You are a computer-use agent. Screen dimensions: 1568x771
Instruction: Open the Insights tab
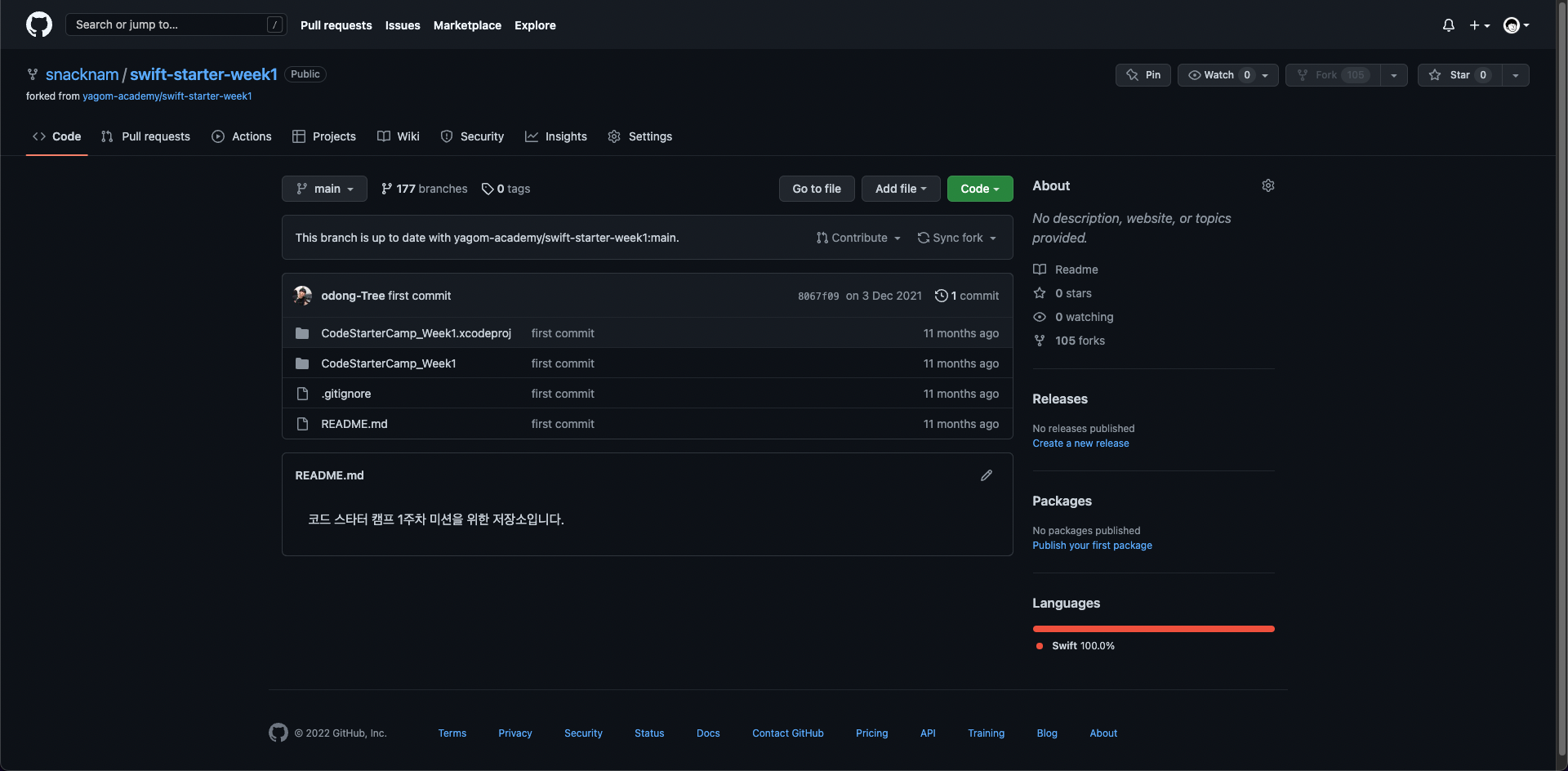(x=556, y=136)
